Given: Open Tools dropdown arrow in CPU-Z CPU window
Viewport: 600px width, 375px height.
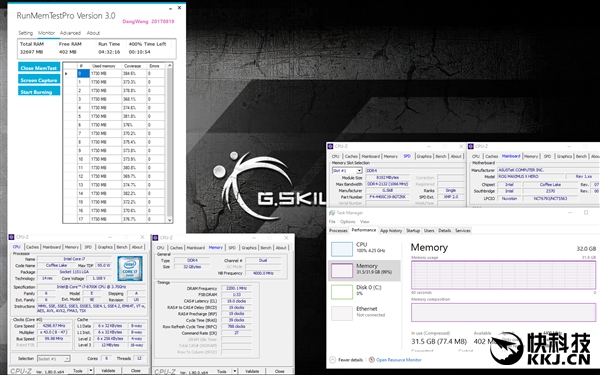Looking at the screenshot, I should coord(91,370).
